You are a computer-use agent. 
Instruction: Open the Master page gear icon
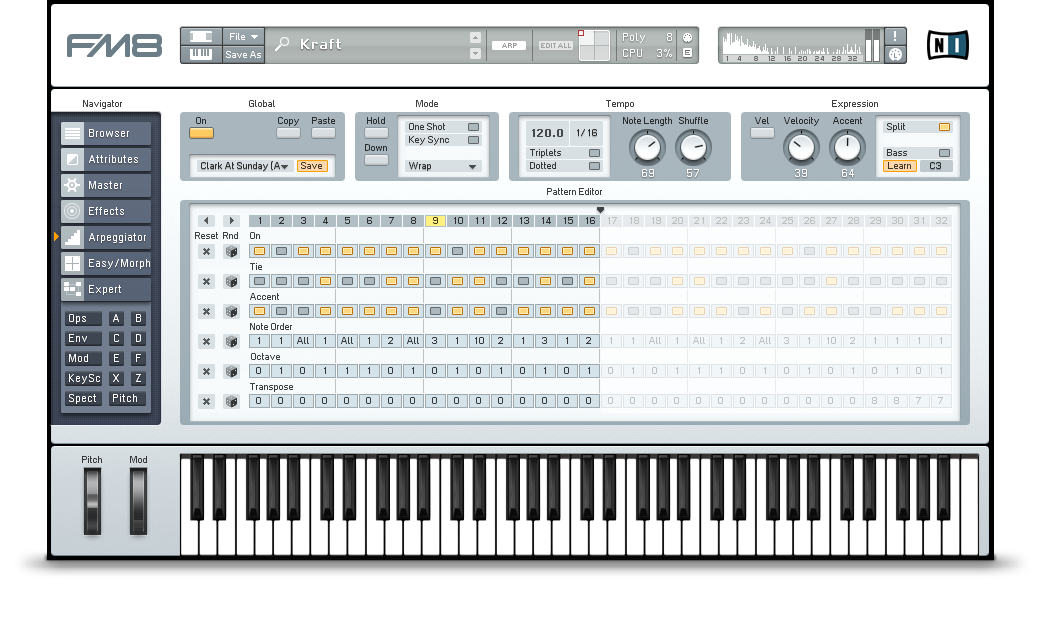[x=72, y=185]
